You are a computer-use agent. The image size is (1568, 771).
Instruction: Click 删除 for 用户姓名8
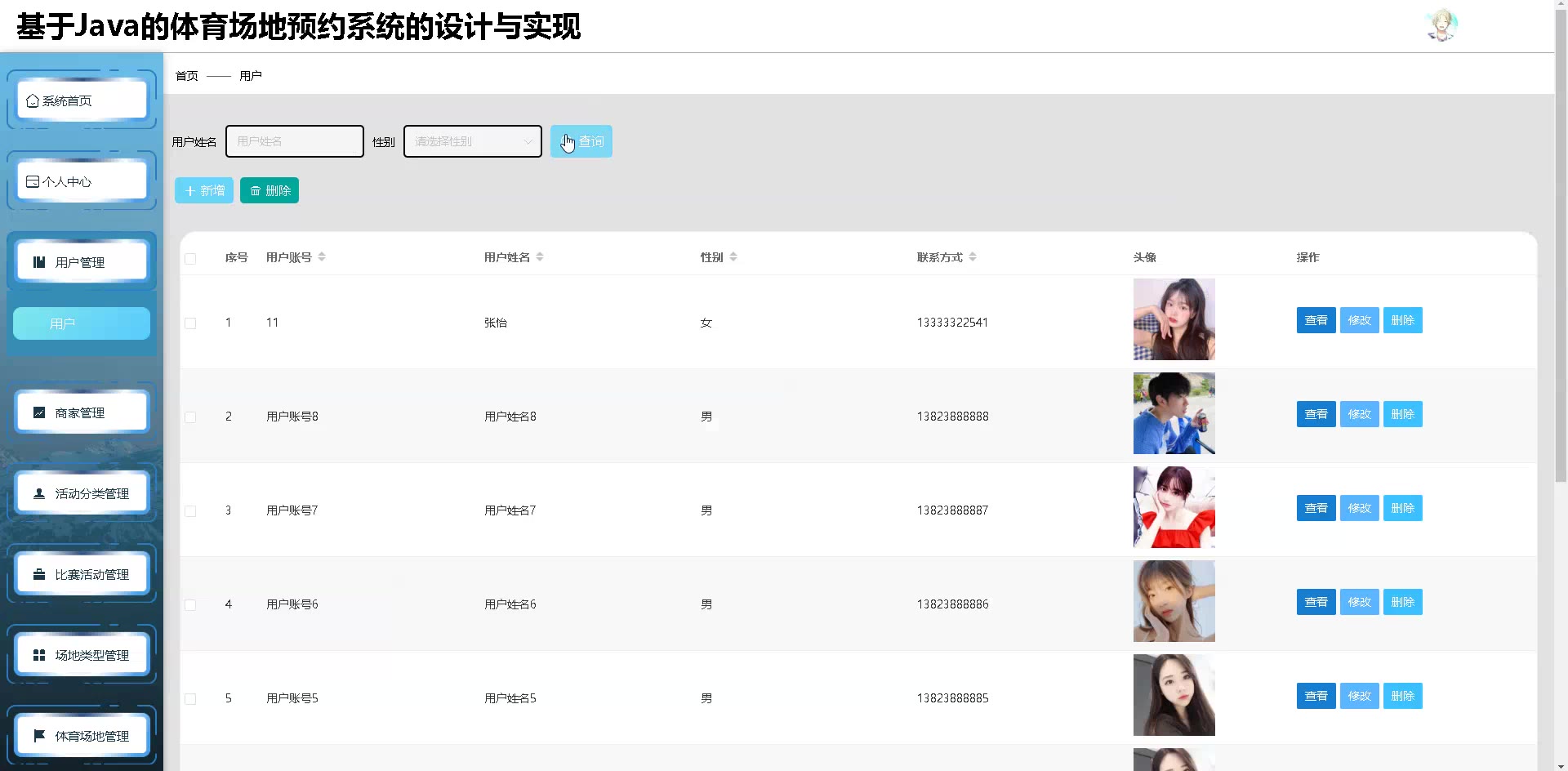click(x=1403, y=414)
